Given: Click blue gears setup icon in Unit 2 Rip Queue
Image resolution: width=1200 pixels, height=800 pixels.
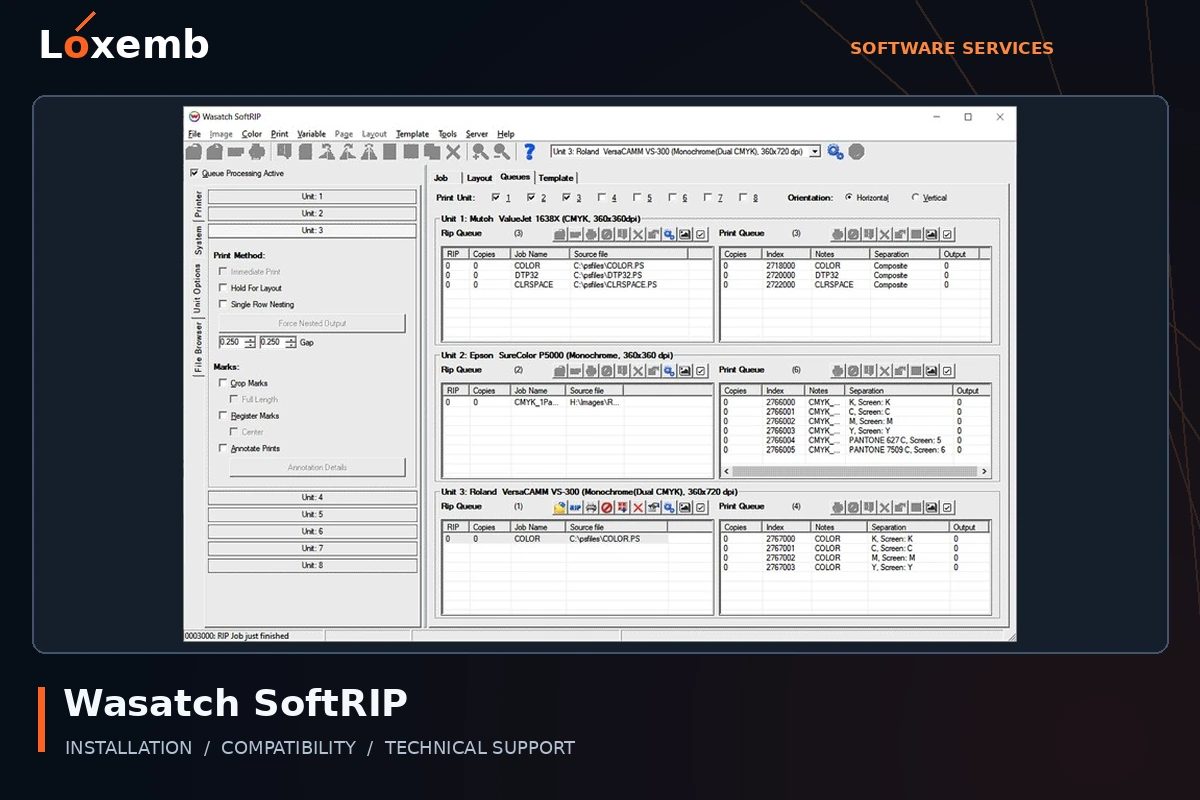Looking at the screenshot, I should point(668,370).
